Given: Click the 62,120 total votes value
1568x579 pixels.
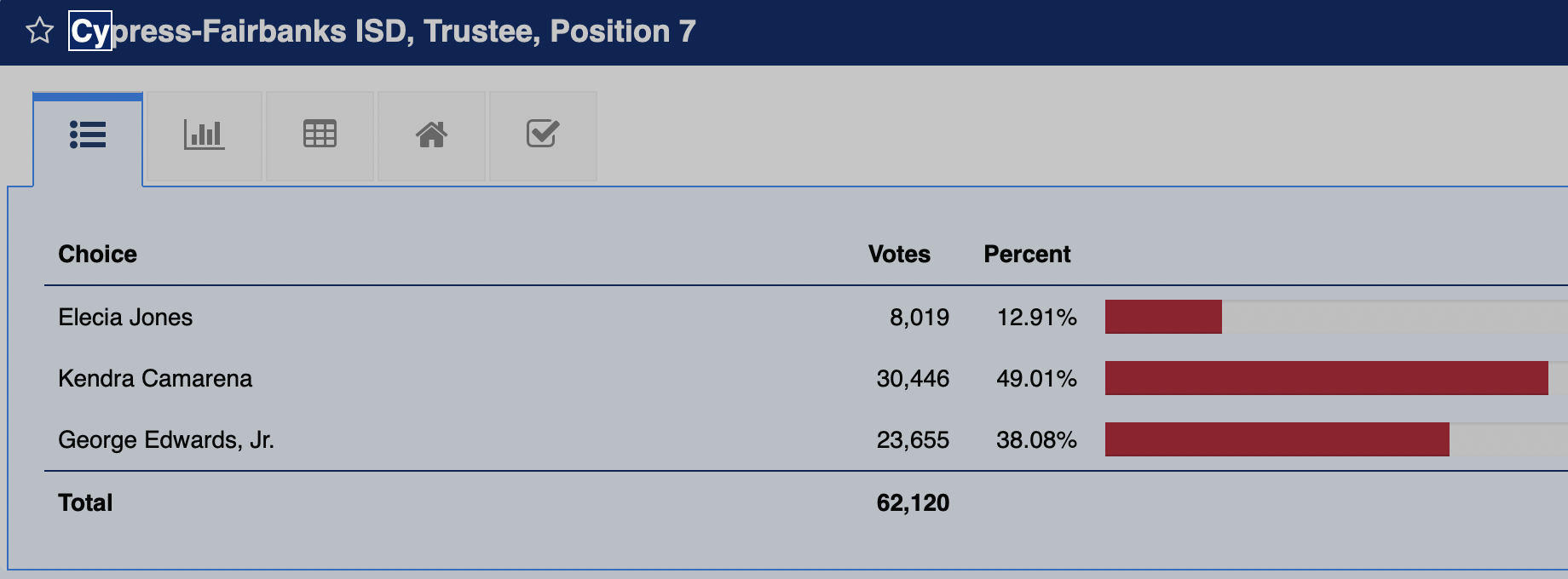Looking at the screenshot, I should pos(913,503).
